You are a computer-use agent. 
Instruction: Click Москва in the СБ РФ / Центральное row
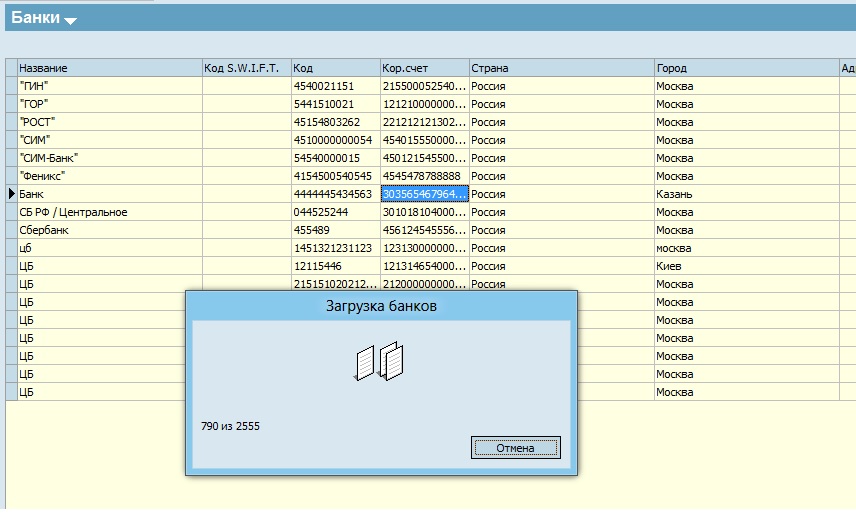[747, 212]
